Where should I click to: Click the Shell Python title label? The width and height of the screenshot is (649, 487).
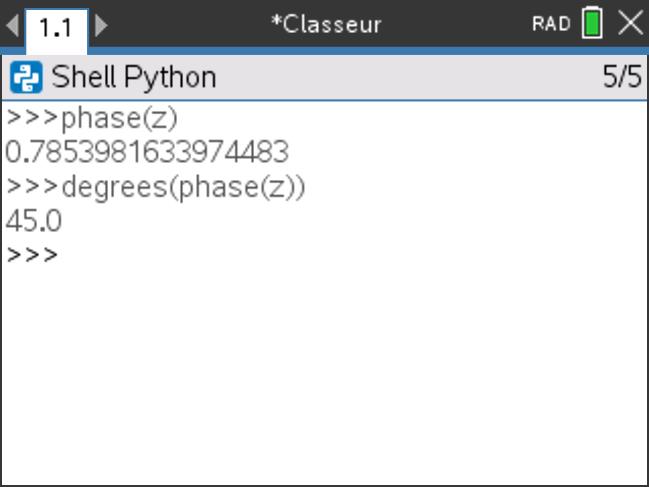coord(133,77)
